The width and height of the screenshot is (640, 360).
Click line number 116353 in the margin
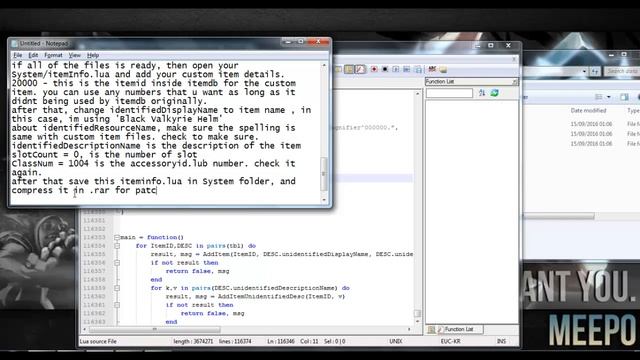tap(94, 237)
